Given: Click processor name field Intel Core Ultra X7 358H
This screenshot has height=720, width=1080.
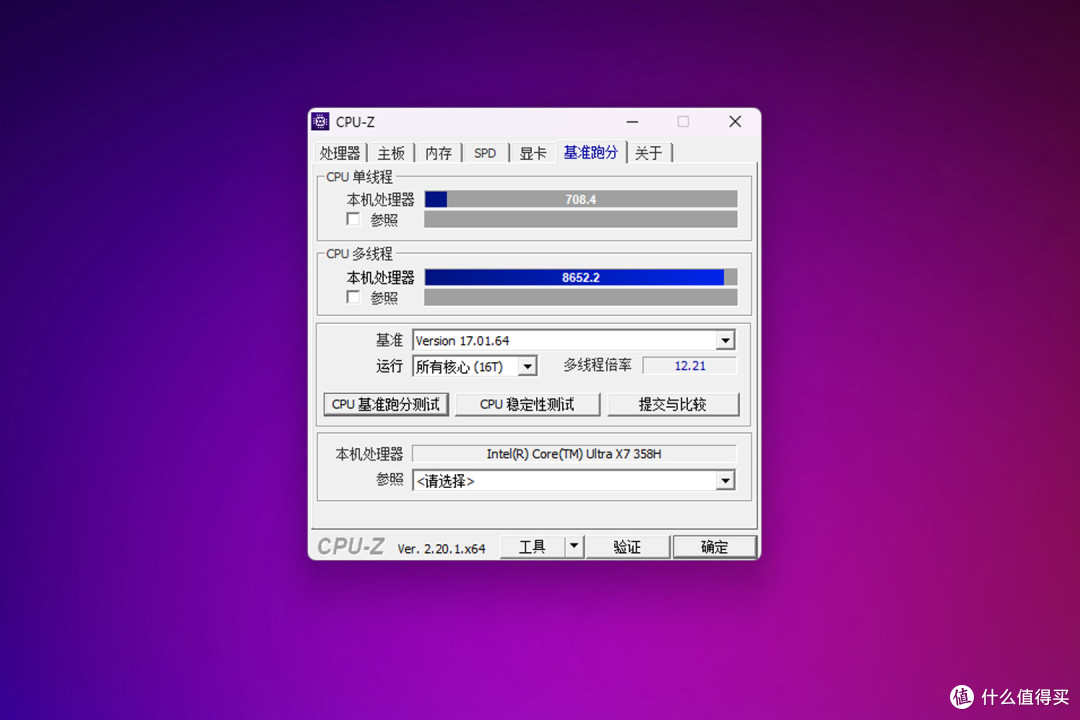Looking at the screenshot, I should (x=574, y=454).
